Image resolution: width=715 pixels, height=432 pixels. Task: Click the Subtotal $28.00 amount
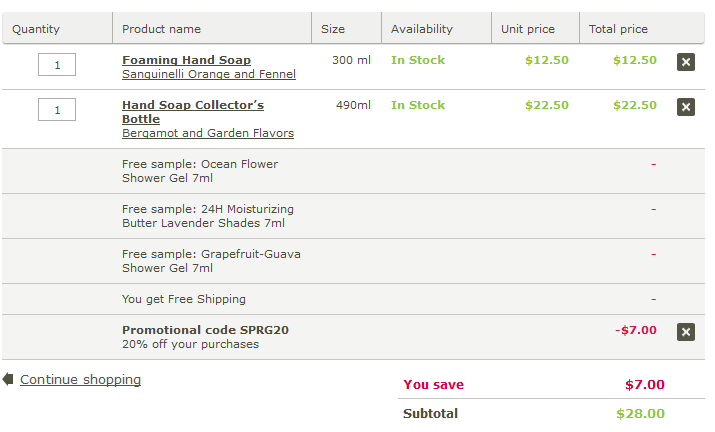640,414
